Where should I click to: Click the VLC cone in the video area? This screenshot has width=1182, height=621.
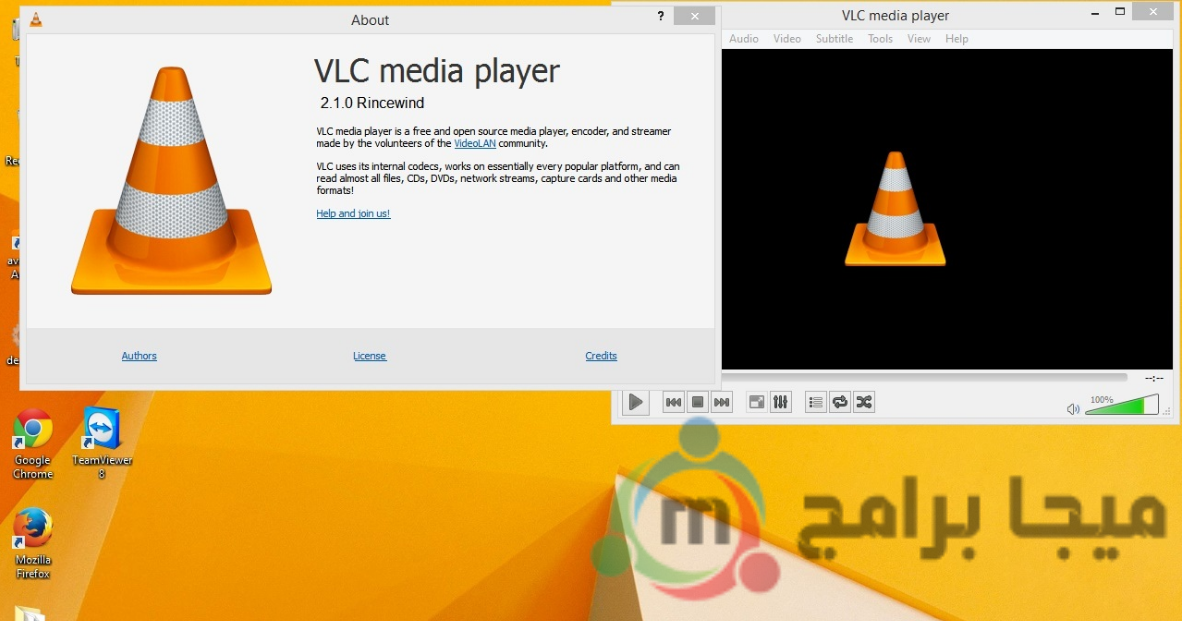(895, 209)
